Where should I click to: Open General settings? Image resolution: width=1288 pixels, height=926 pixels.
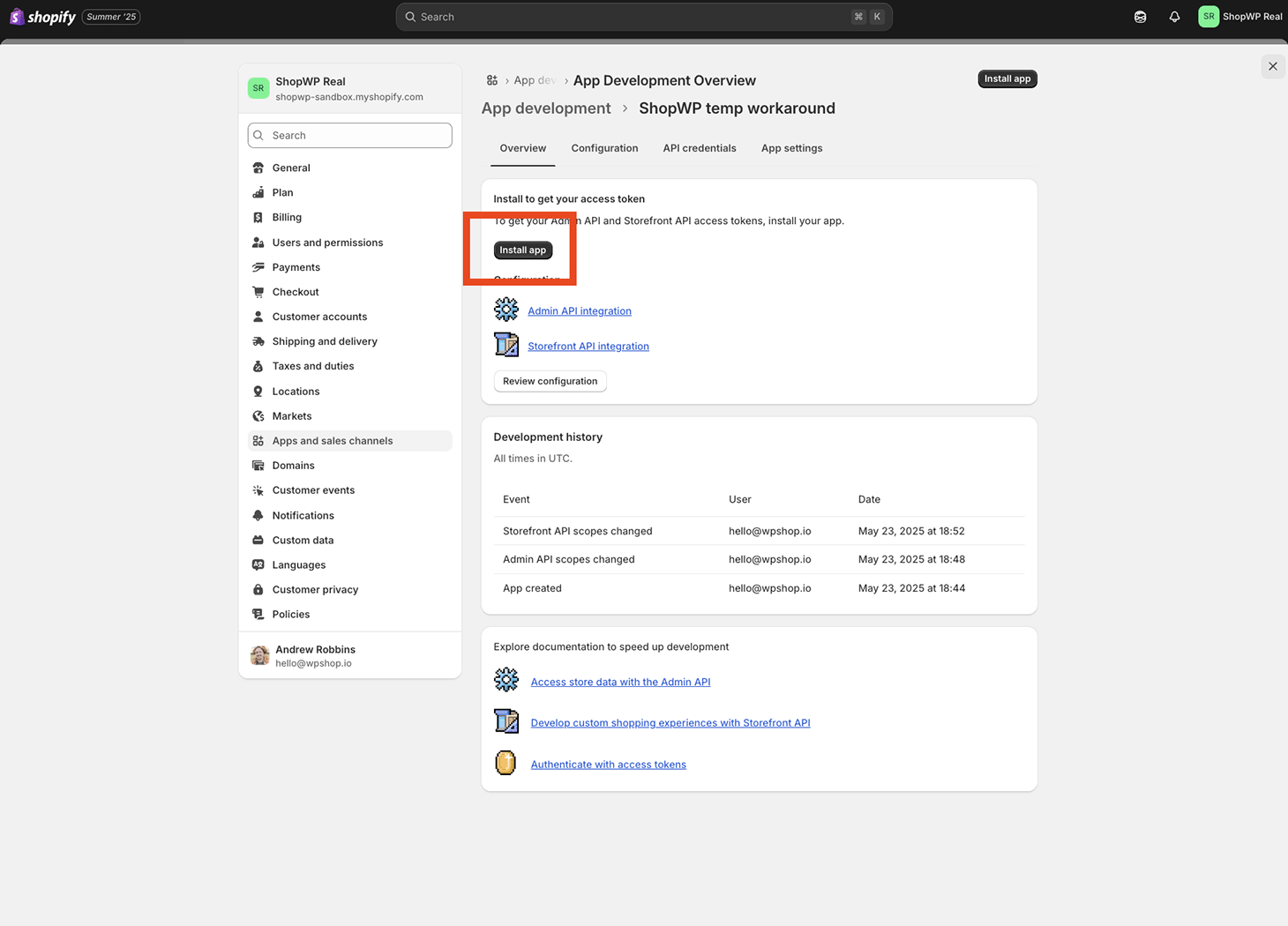350,168
